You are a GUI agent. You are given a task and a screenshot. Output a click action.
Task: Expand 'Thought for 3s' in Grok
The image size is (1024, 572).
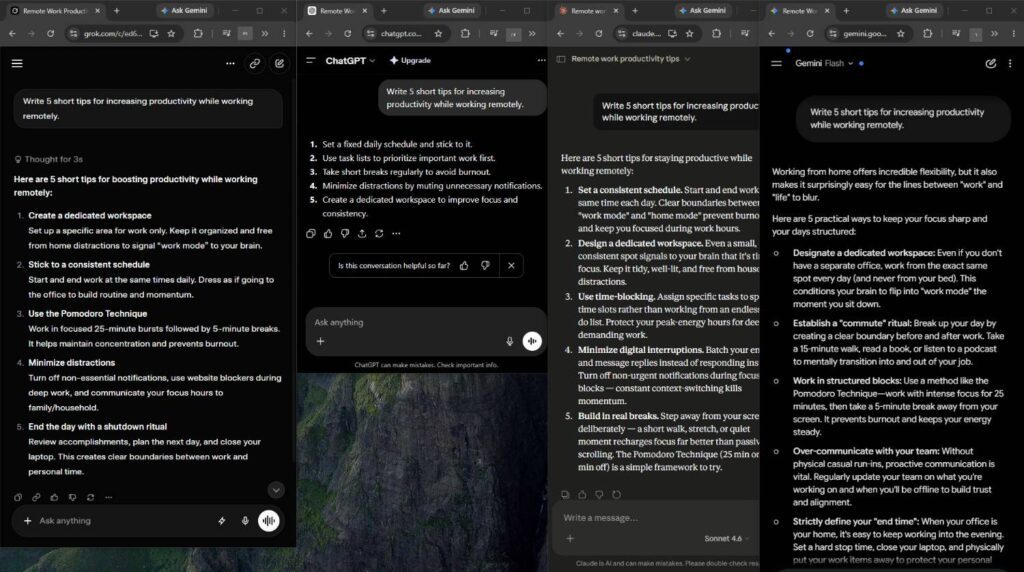coord(49,159)
